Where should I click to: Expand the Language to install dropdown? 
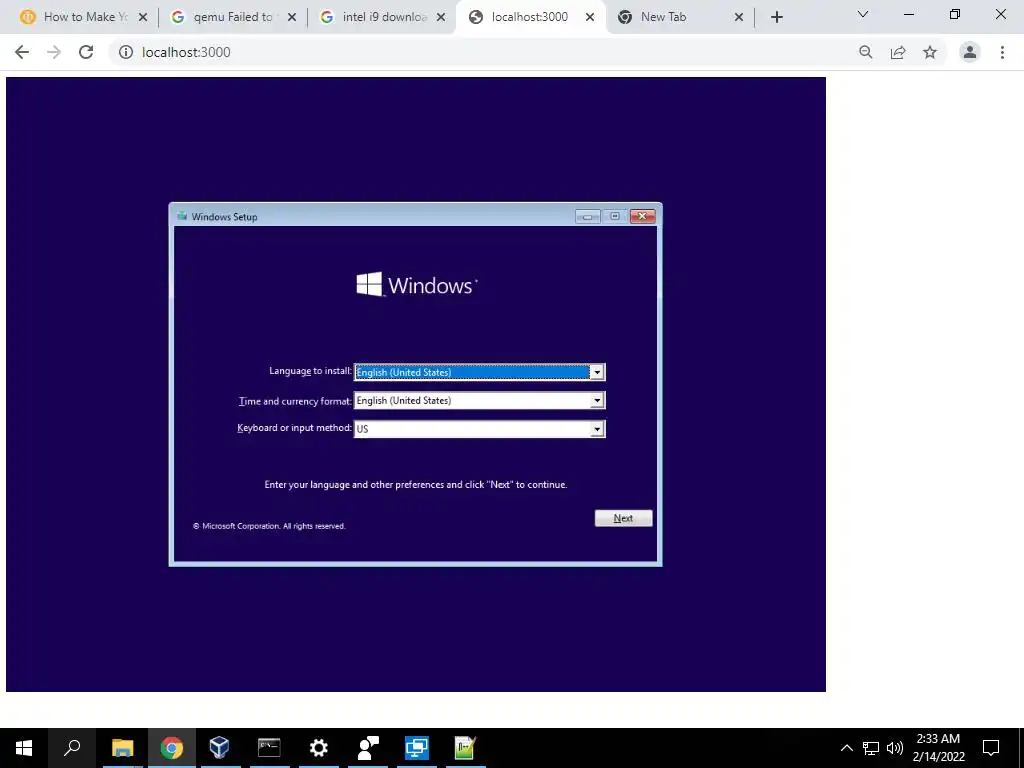[597, 372]
